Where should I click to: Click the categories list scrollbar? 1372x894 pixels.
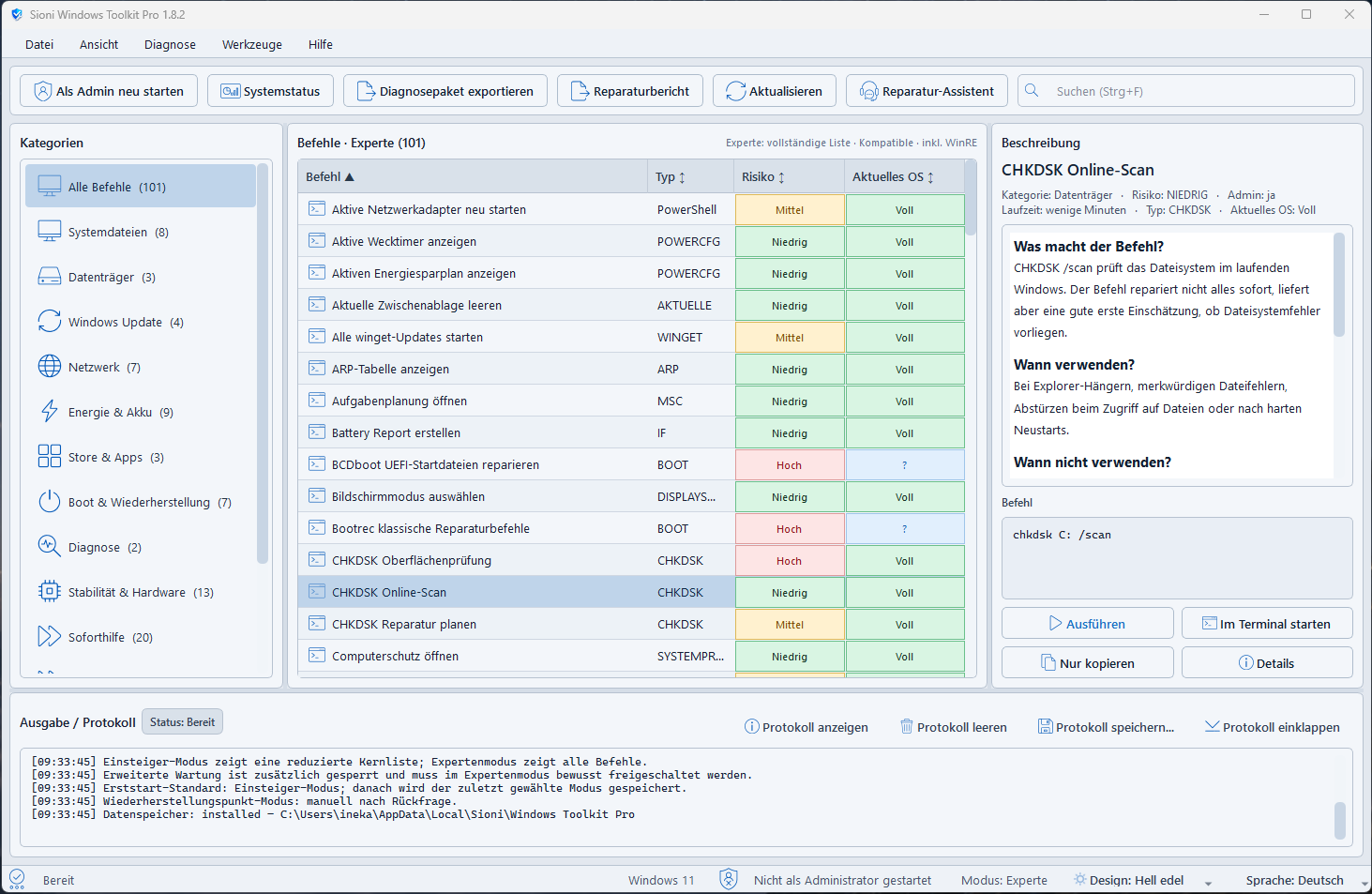(x=263, y=366)
